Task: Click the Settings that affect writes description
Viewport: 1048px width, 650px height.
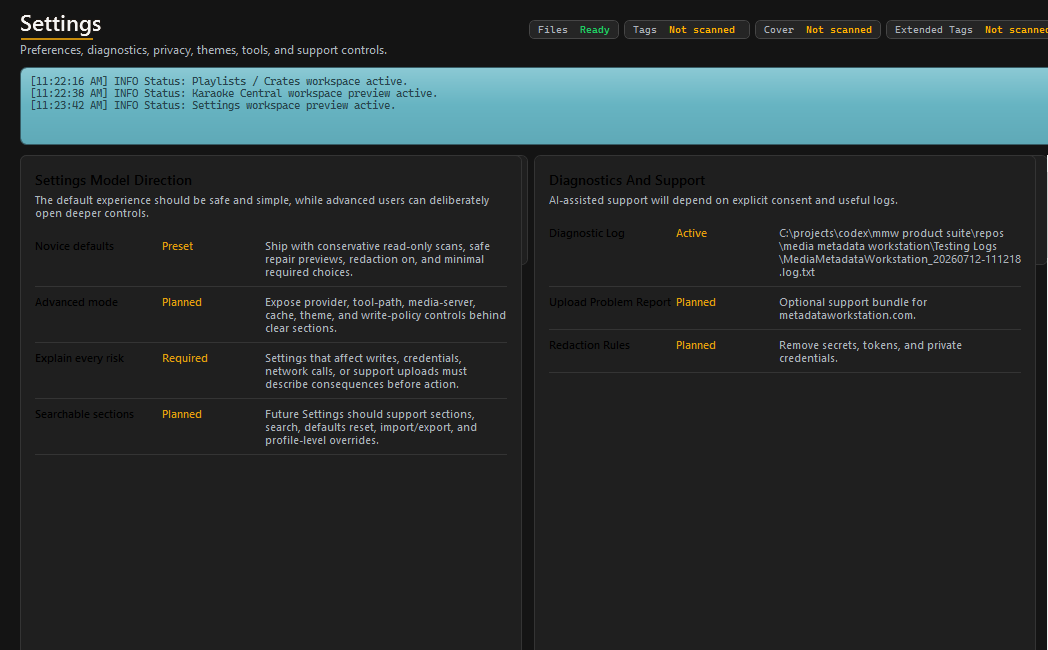Action: 366,371
